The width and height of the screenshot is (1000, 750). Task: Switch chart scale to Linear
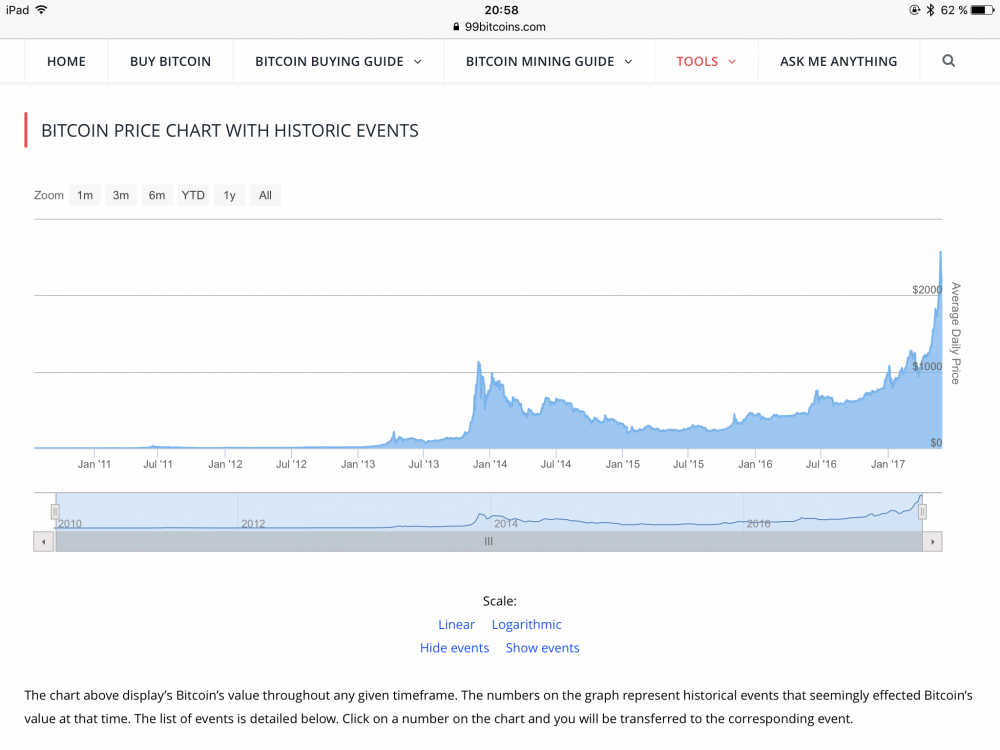click(x=456, y=624)
